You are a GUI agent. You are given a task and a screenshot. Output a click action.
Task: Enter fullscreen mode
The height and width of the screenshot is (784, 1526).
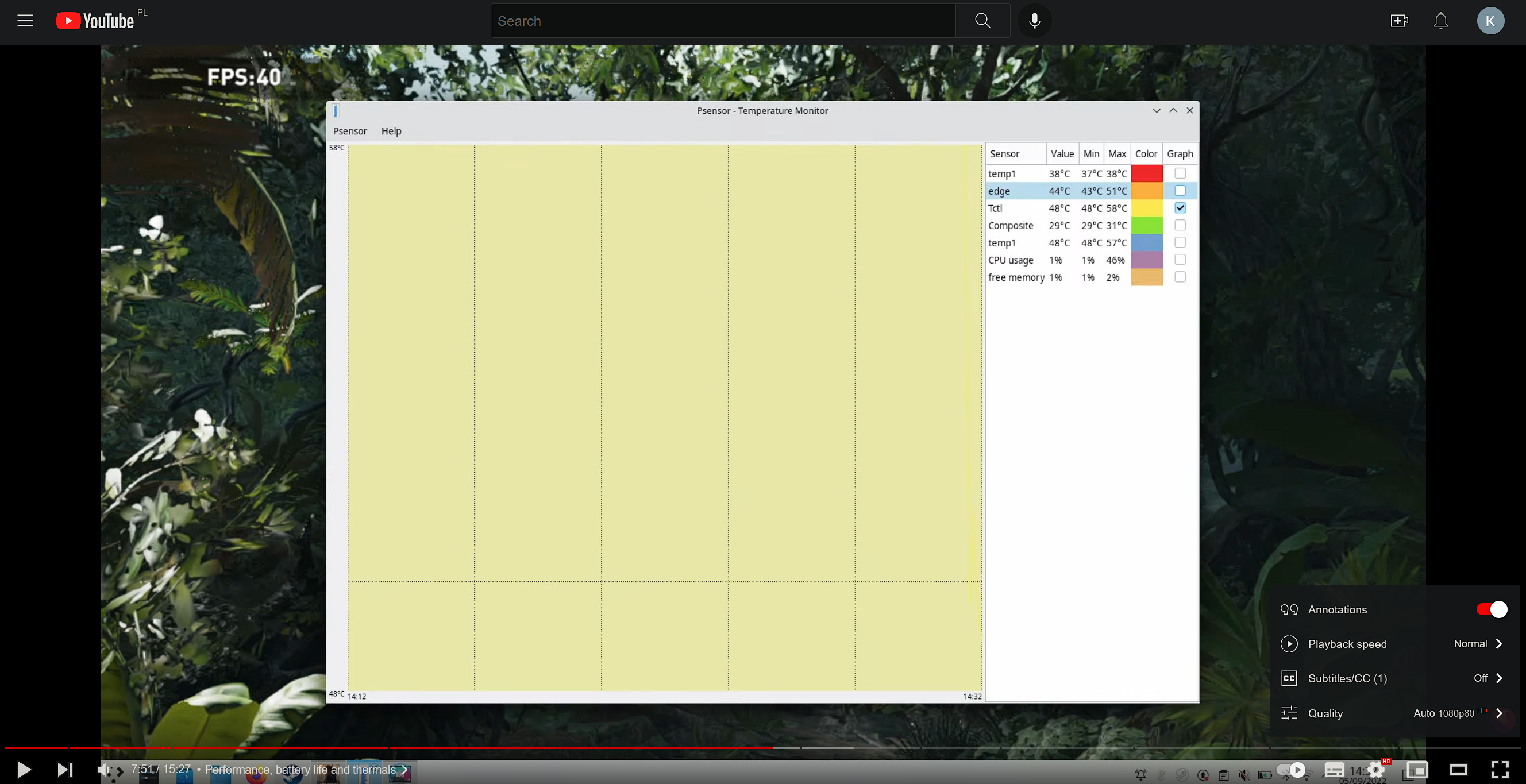1500,769
